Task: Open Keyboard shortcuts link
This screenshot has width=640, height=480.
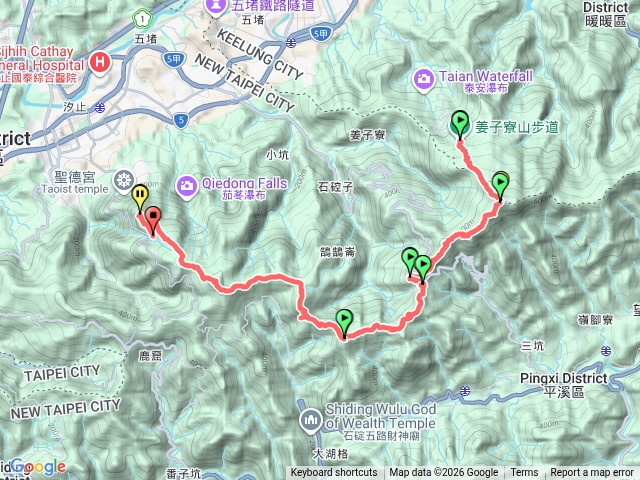Action: point(334,473)
